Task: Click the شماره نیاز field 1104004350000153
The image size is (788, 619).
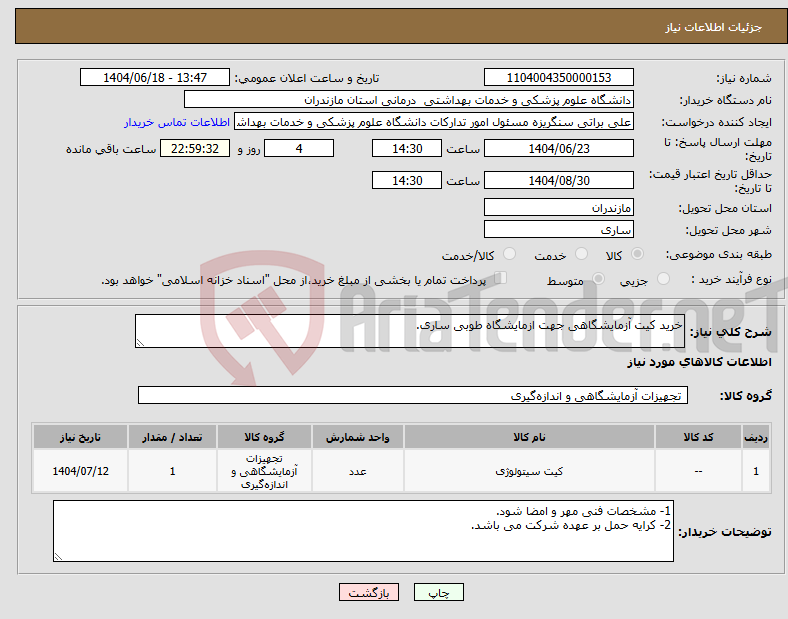Action: click(x=558, y=77)
